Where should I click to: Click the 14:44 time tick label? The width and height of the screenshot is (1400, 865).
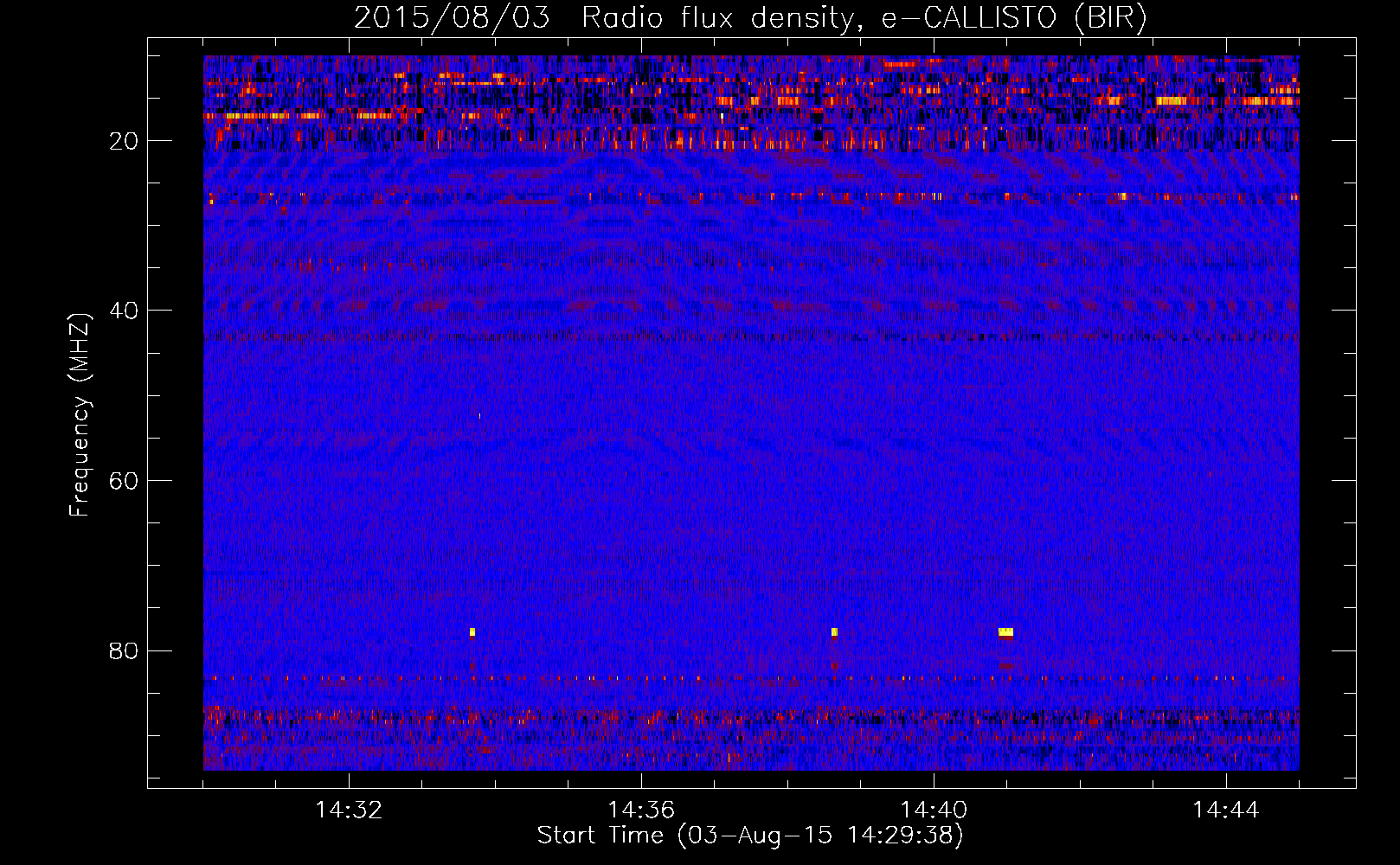(1226, 811)
